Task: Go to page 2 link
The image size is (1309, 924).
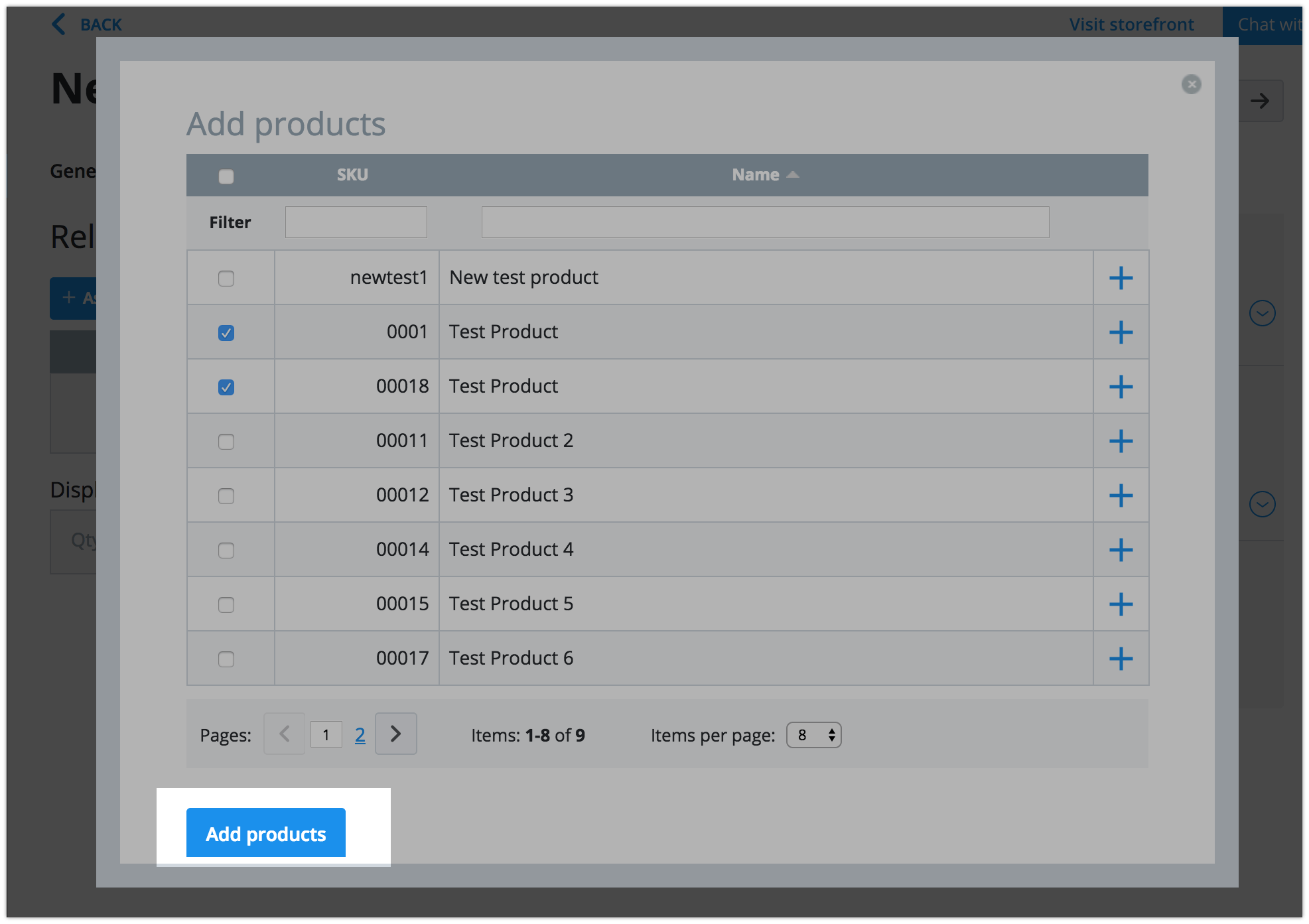Action: click(360, 735)
